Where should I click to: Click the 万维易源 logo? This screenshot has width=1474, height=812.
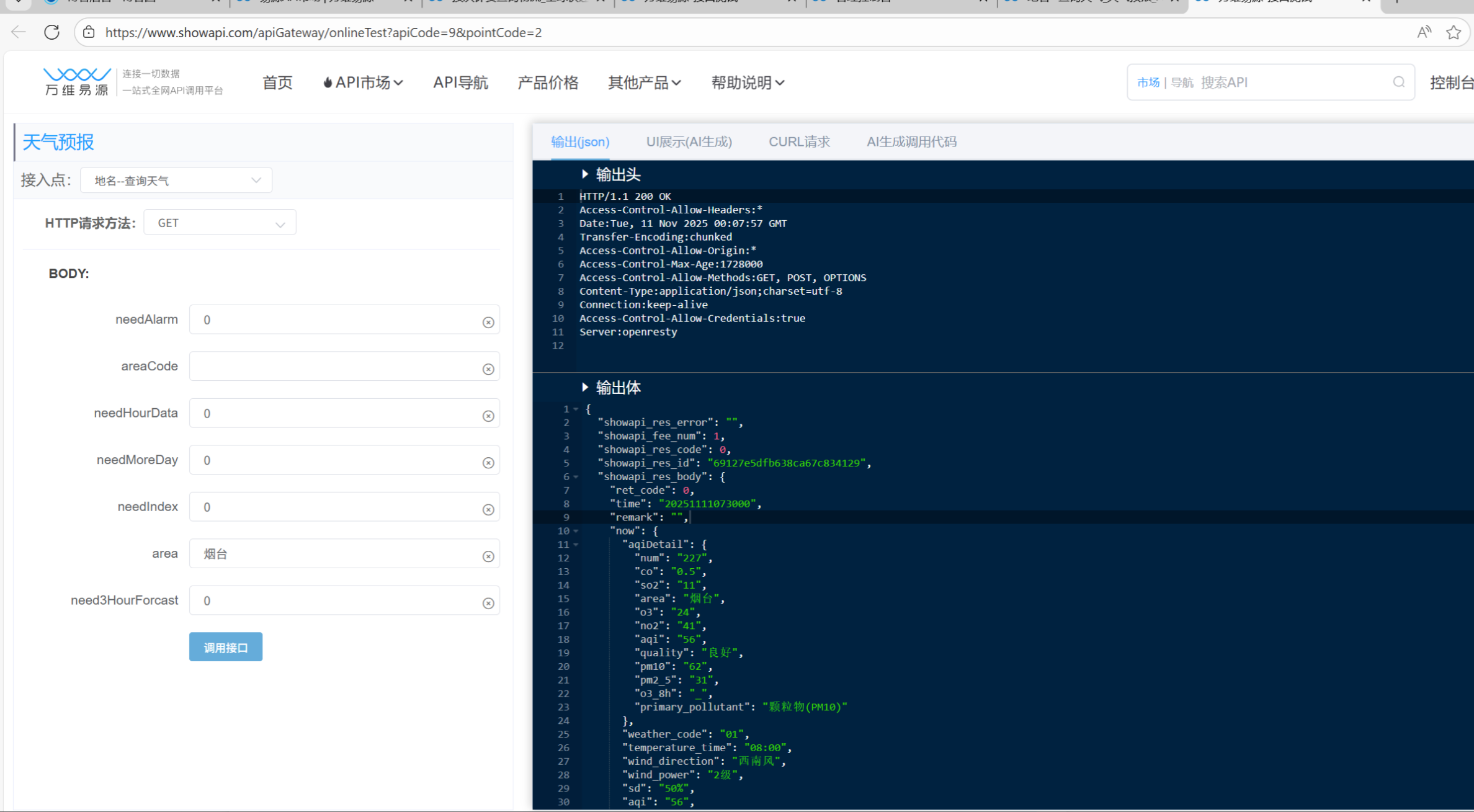click(x=77, y=82)
